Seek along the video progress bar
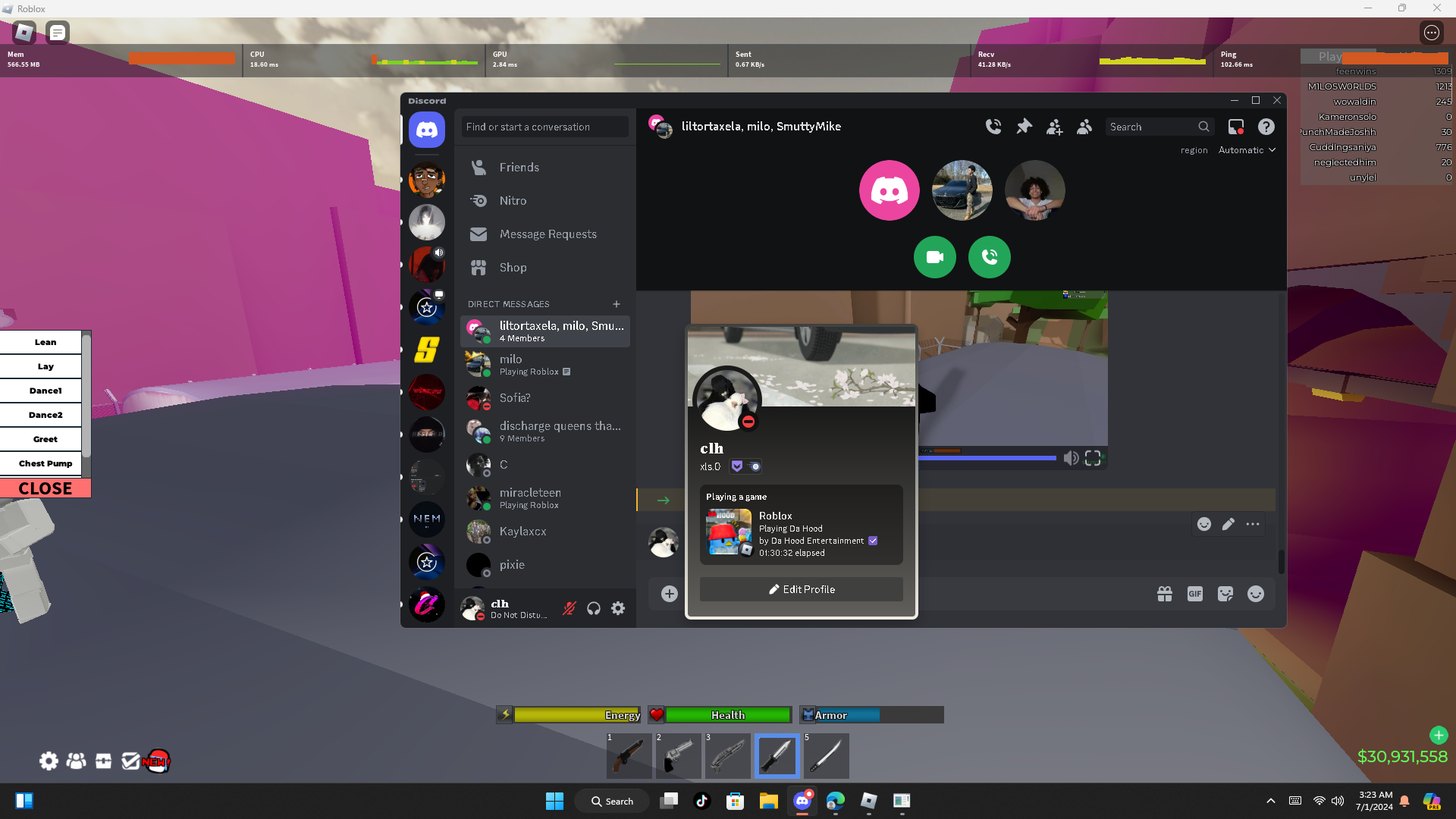This screenshot has width=1456, height=819. (x=987, y=458)
